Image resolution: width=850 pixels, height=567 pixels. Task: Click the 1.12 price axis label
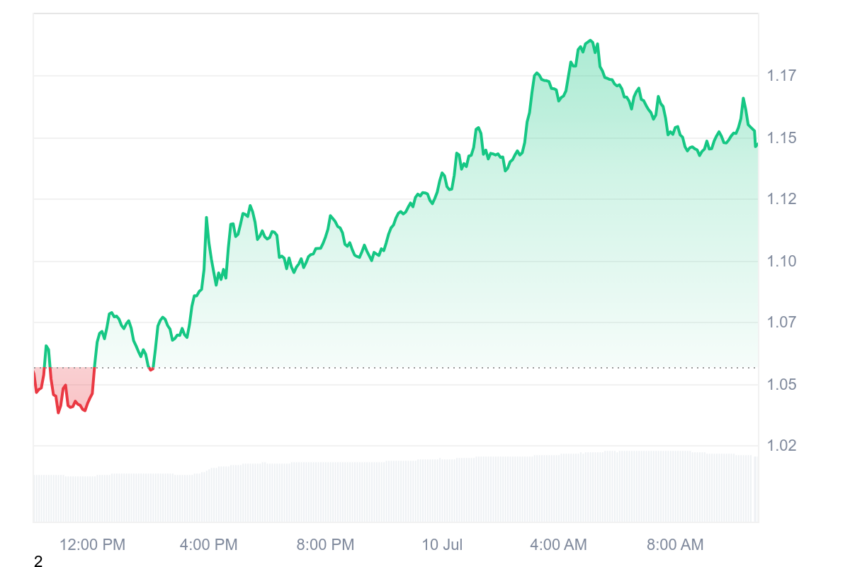(781, 199)
